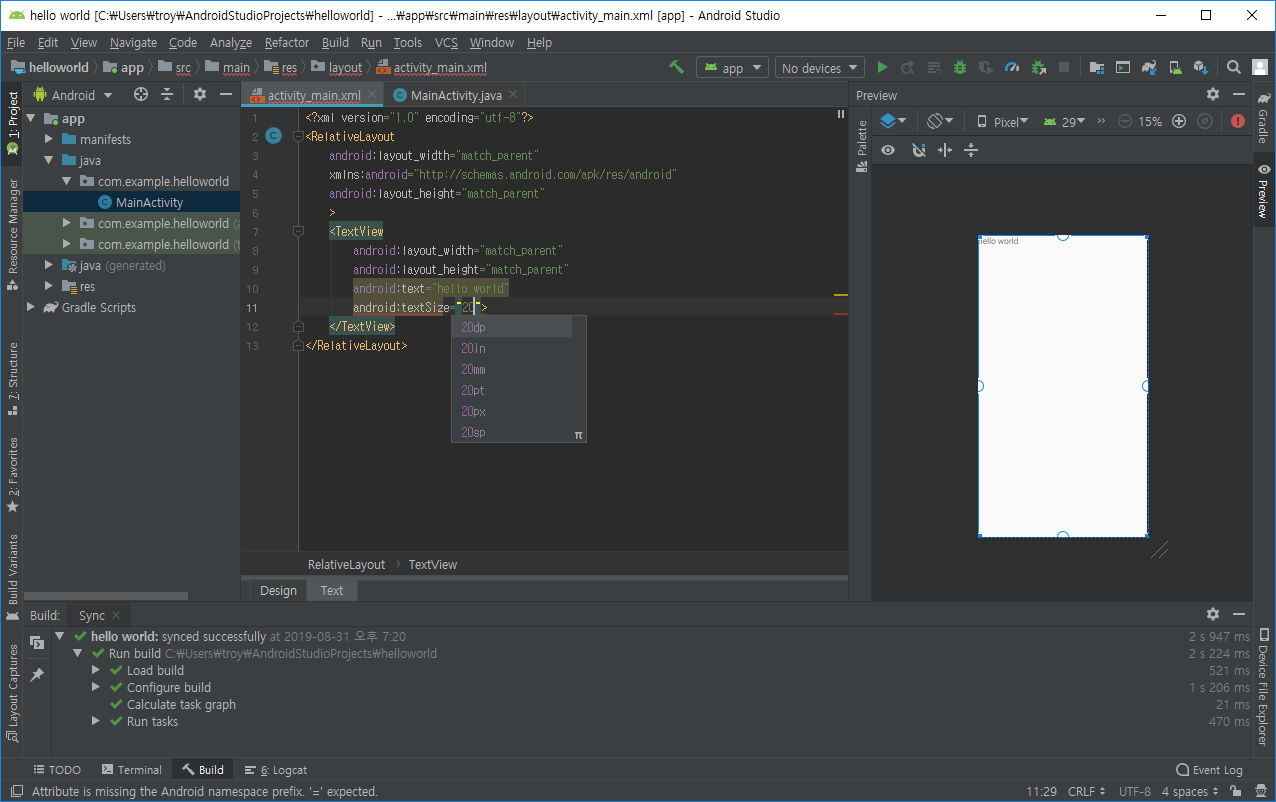Toggle the preview View Options eye icon
The image size is (1276, 802).
[x=888, y=150]
